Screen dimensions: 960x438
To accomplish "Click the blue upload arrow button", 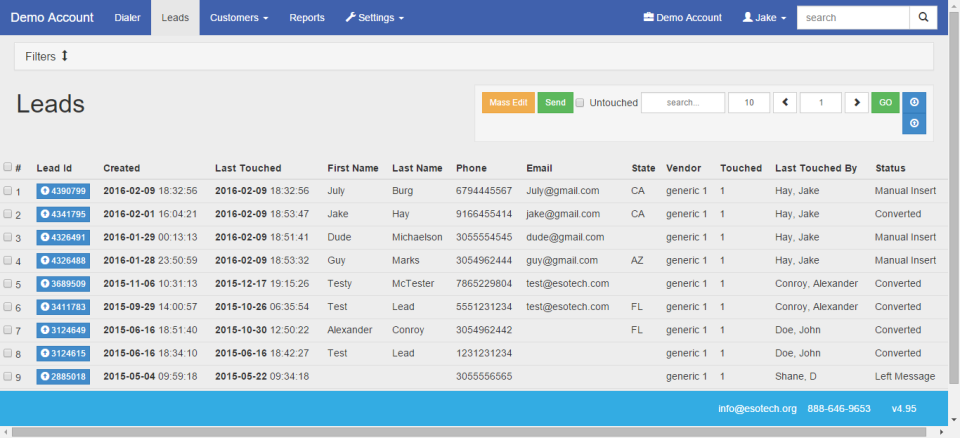I will click(x=914, y=124).
